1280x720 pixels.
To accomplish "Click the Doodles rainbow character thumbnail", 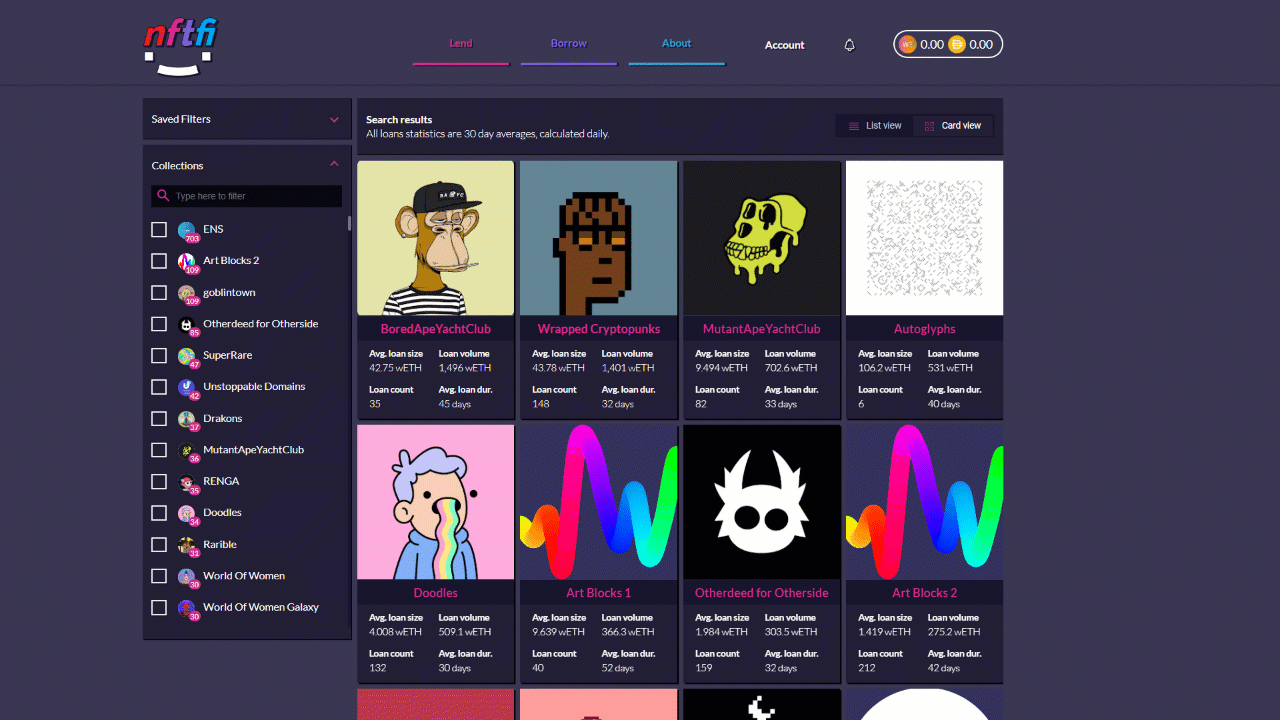I will point(436,502).
